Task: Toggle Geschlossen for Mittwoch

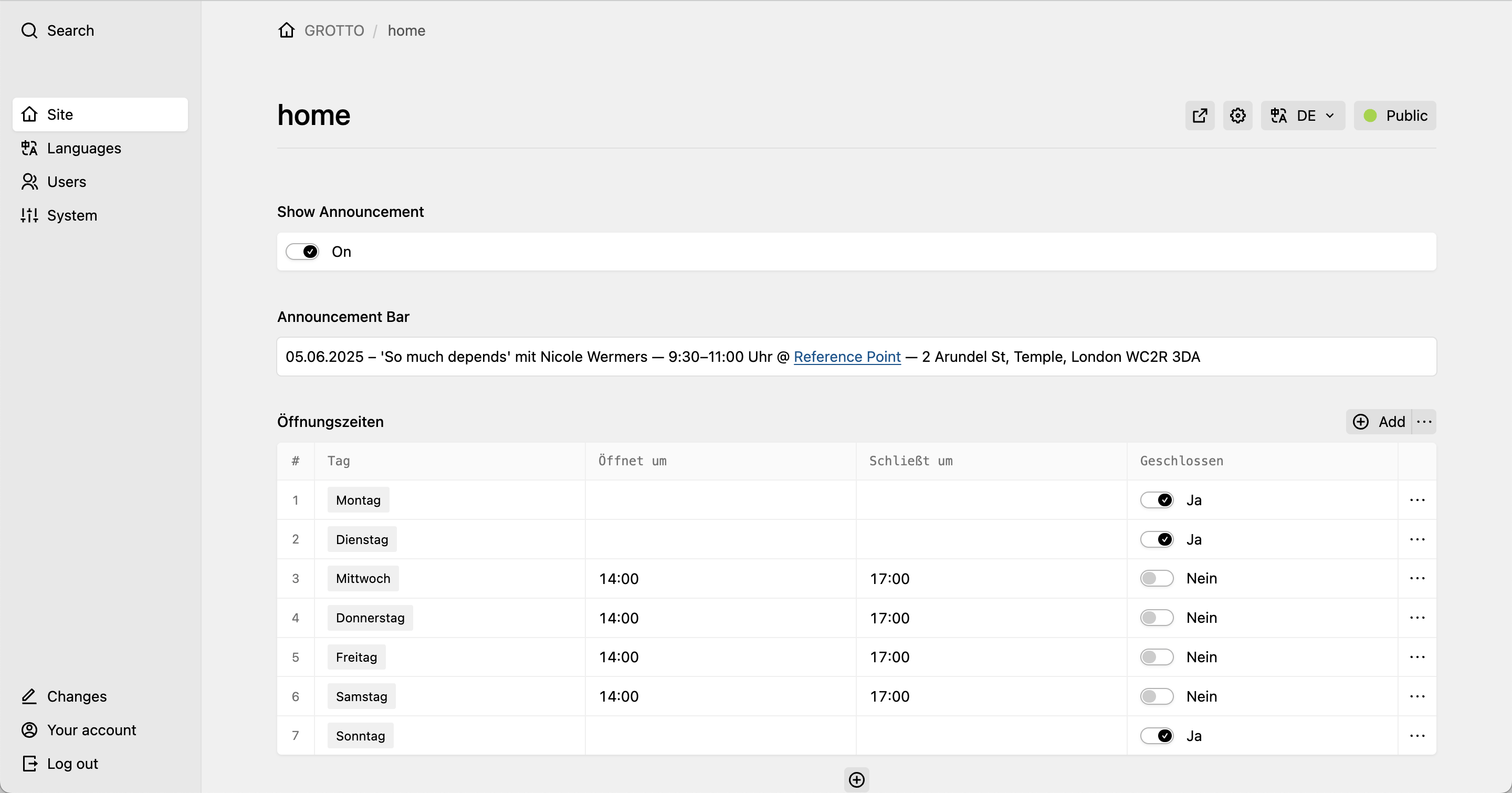Action: [x=1157, y=579]
